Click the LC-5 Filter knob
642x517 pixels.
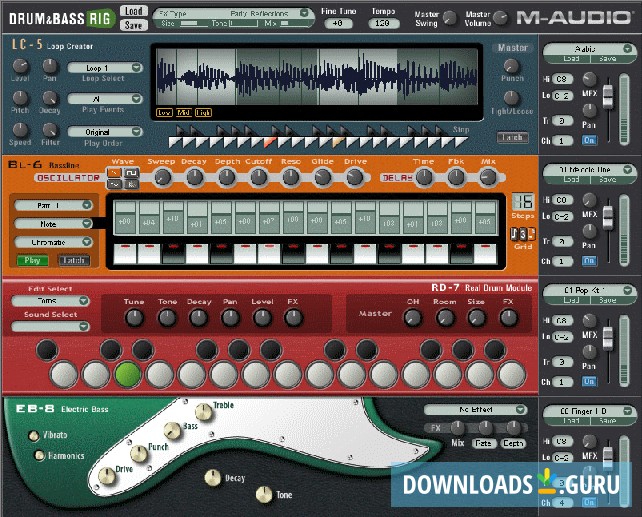click(x=50, y=130)
